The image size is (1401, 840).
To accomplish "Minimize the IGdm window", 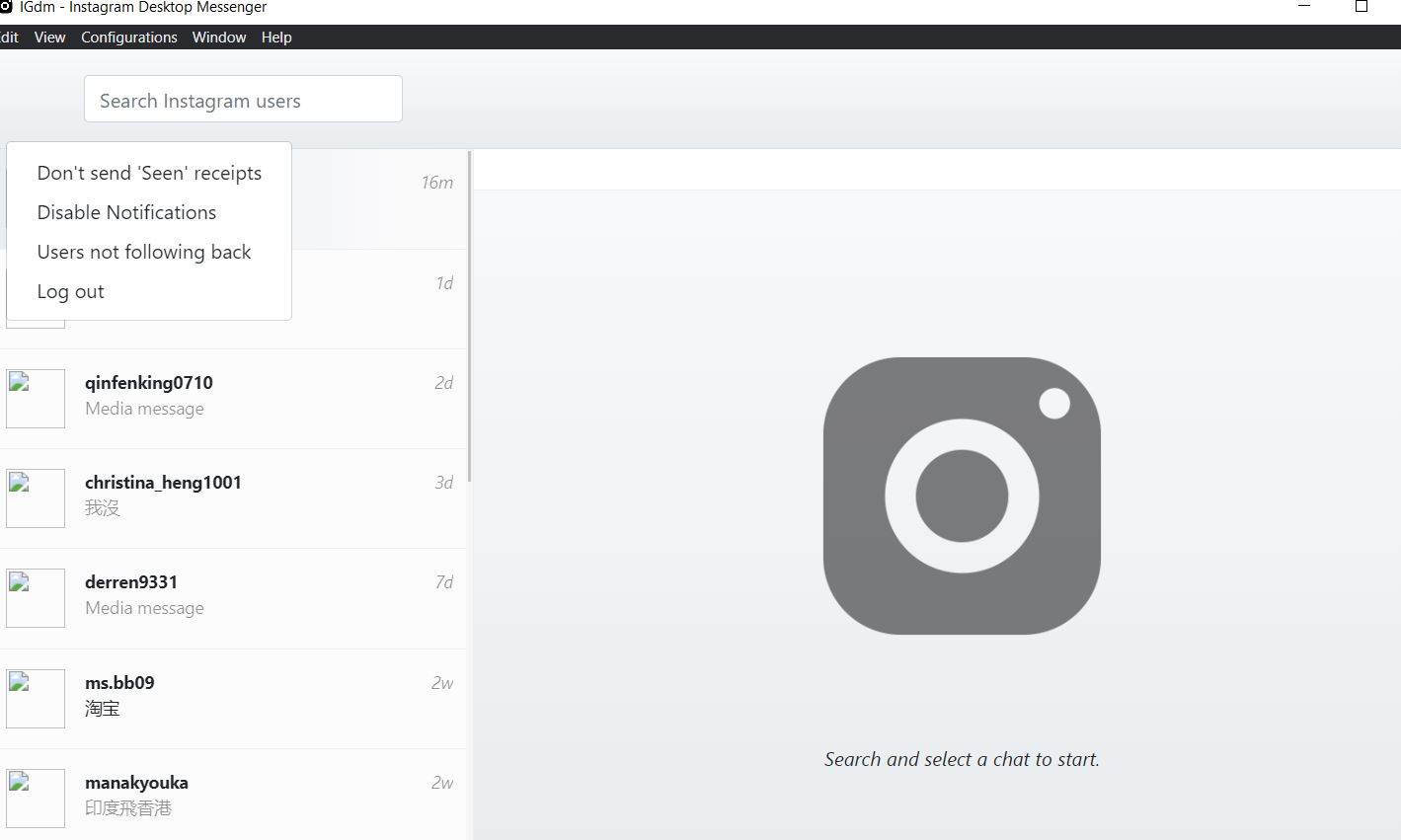I will [x=1304, y=7].
